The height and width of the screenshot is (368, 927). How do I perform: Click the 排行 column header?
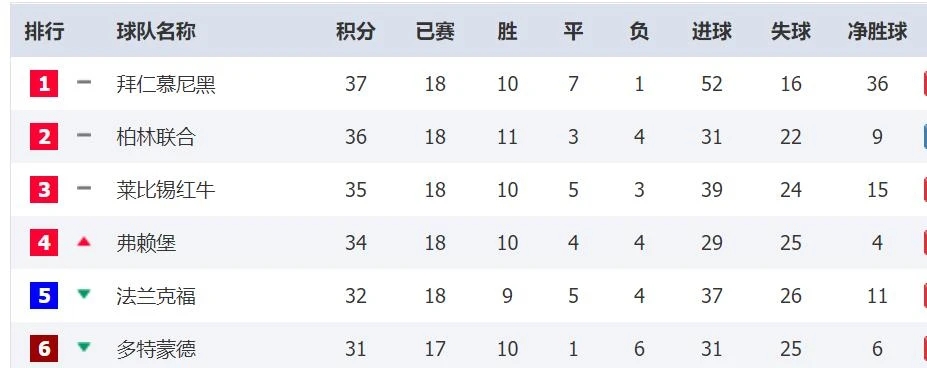pyautogui.click(x=44, y=31)
